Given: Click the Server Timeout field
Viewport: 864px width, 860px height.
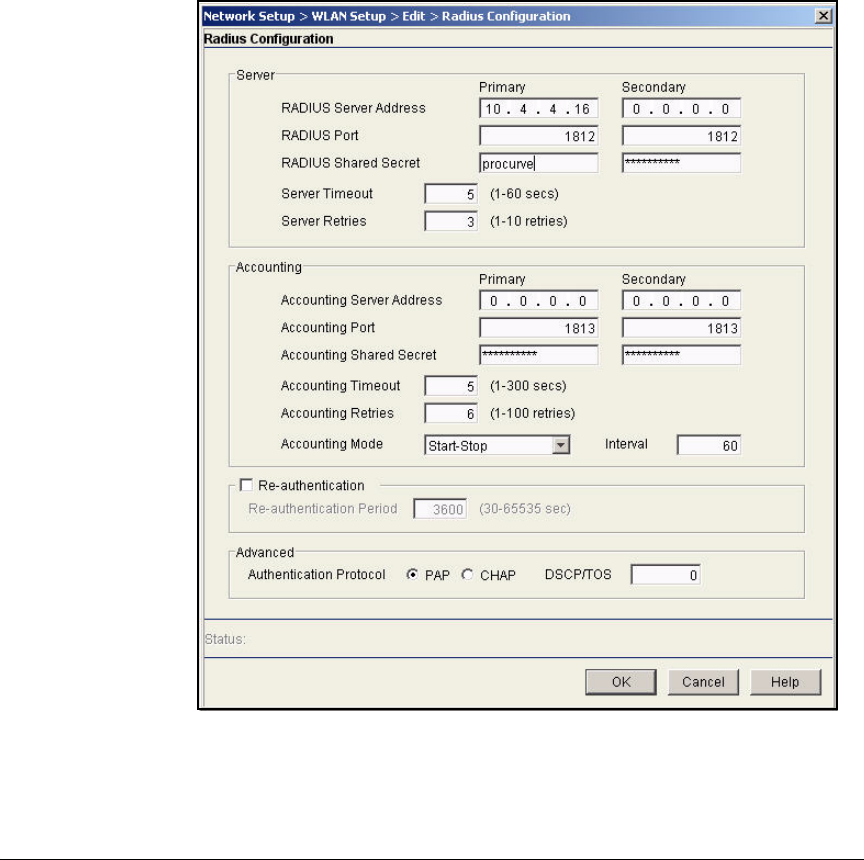Looking at the screenshot, I should pyautogui.click(x=451, y=194).
